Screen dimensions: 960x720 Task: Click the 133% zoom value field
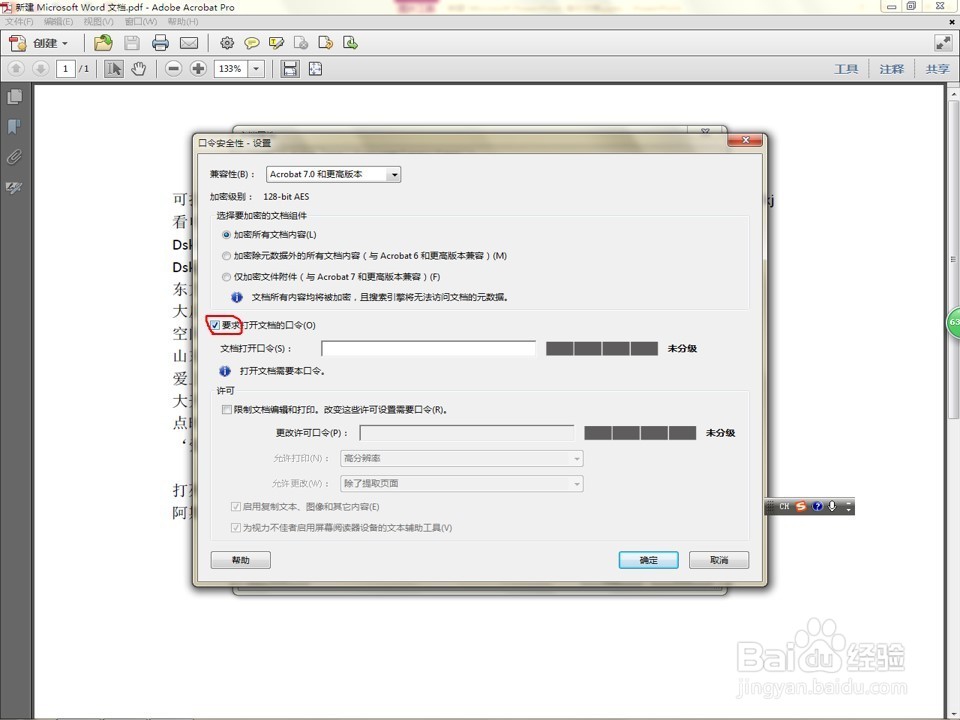231,69
